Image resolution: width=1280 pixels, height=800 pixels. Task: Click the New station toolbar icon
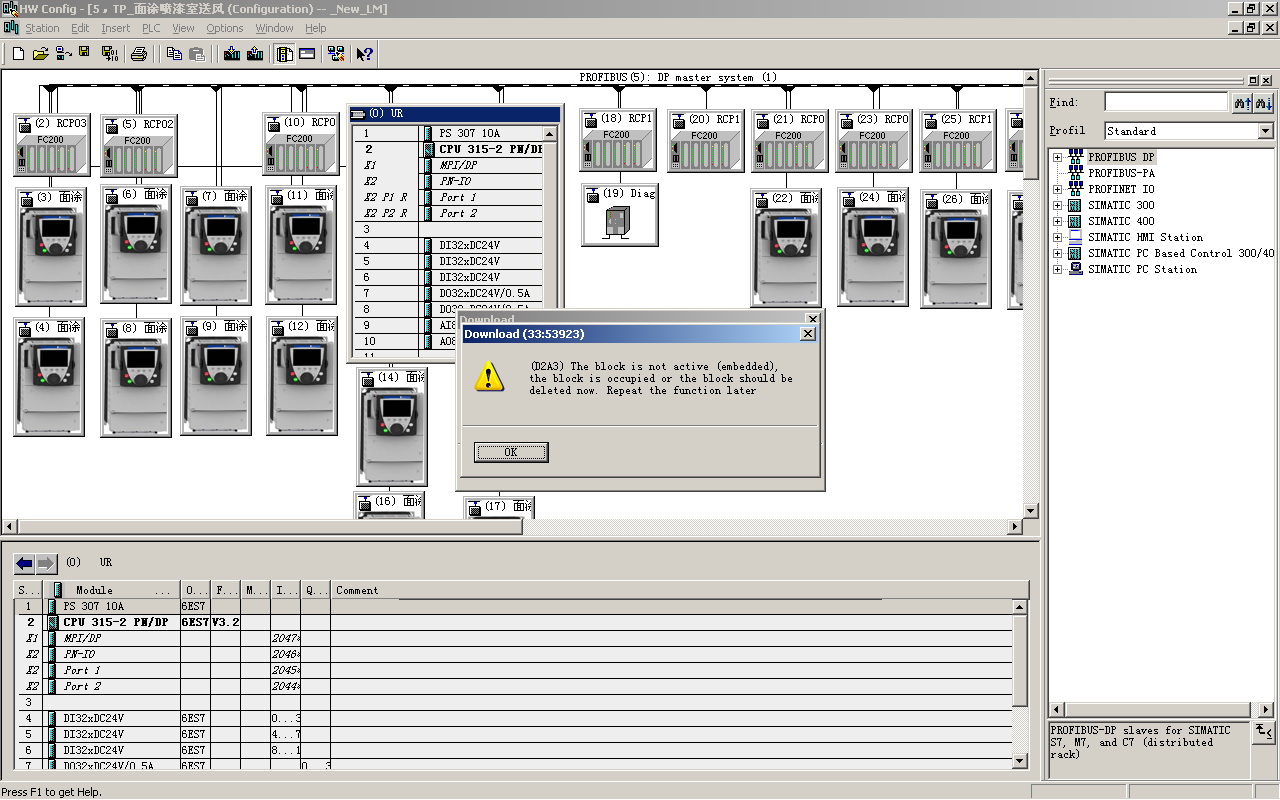[x=18, y=54]
